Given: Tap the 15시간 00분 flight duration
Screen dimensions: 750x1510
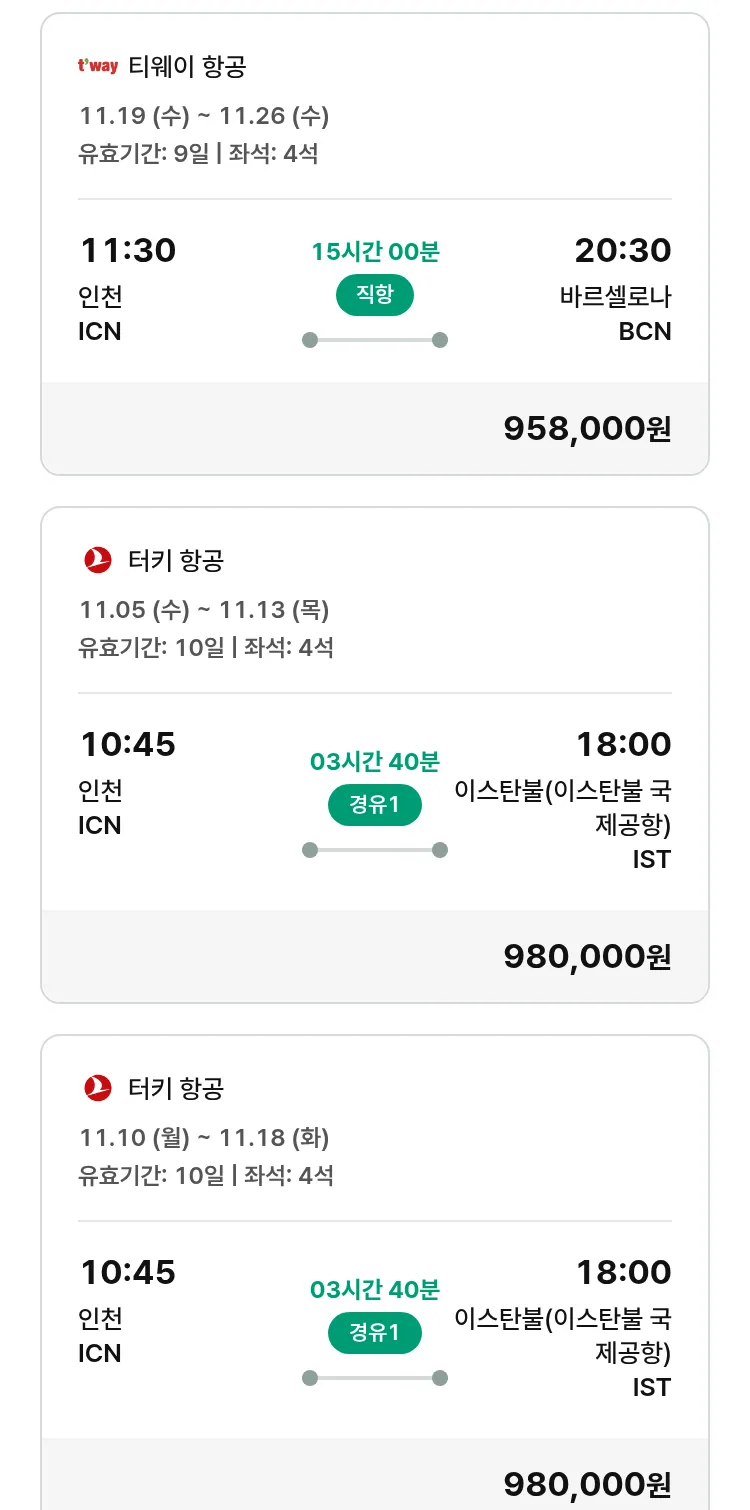Looking at the screenshot, I should 375,252.
